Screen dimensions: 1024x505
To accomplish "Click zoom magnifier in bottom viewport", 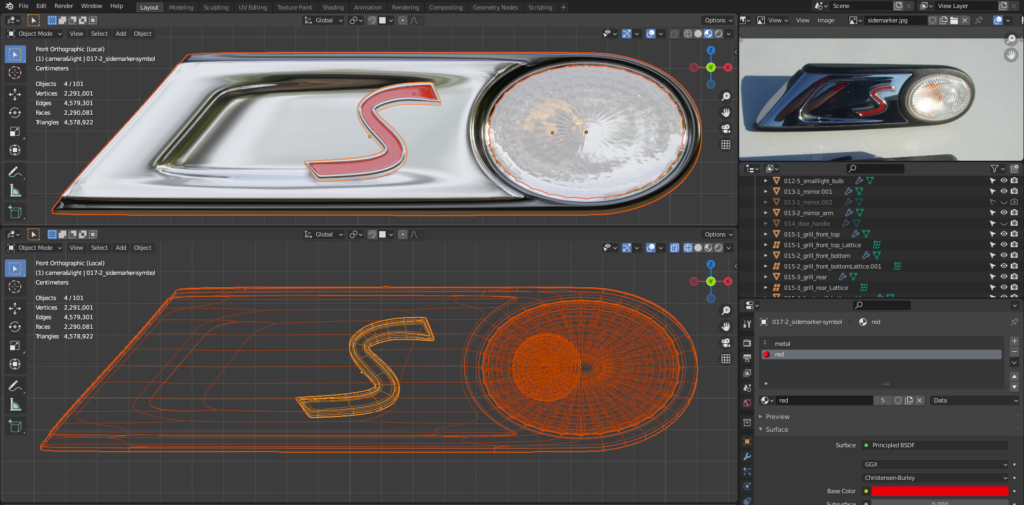I will tap(726, 311).
